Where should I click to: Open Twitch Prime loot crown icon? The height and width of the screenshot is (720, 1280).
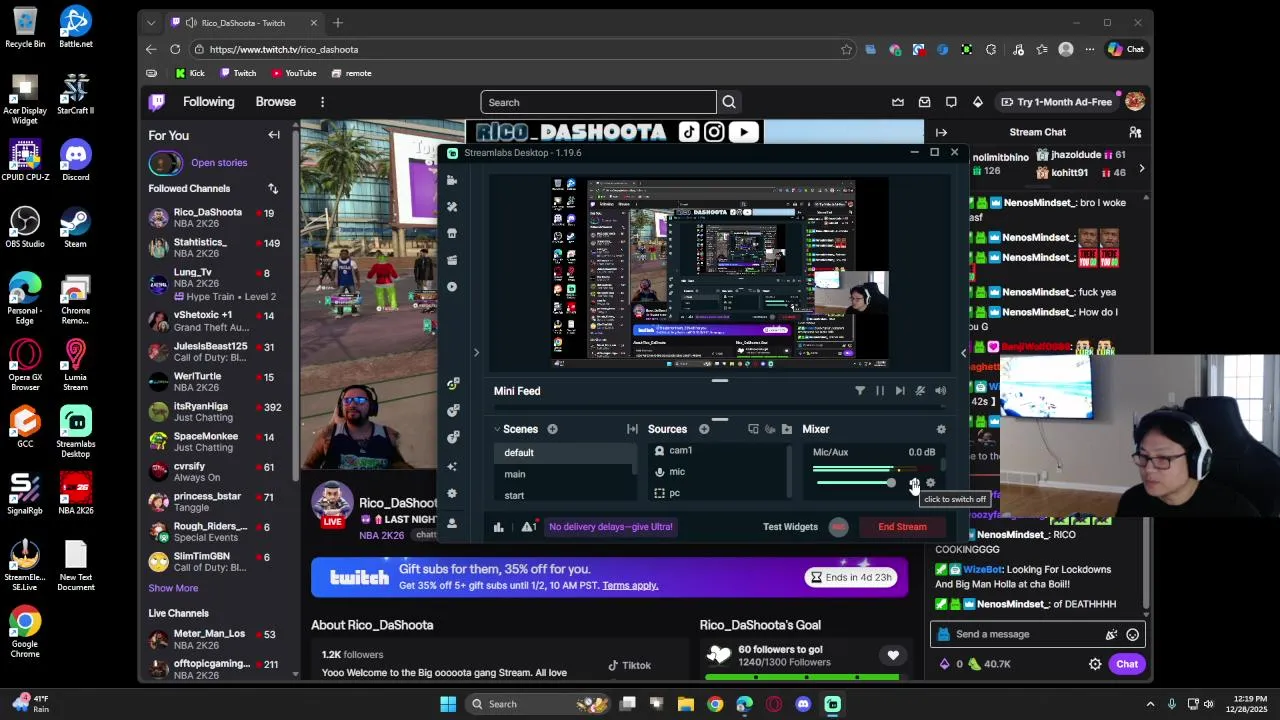[898, 102]
